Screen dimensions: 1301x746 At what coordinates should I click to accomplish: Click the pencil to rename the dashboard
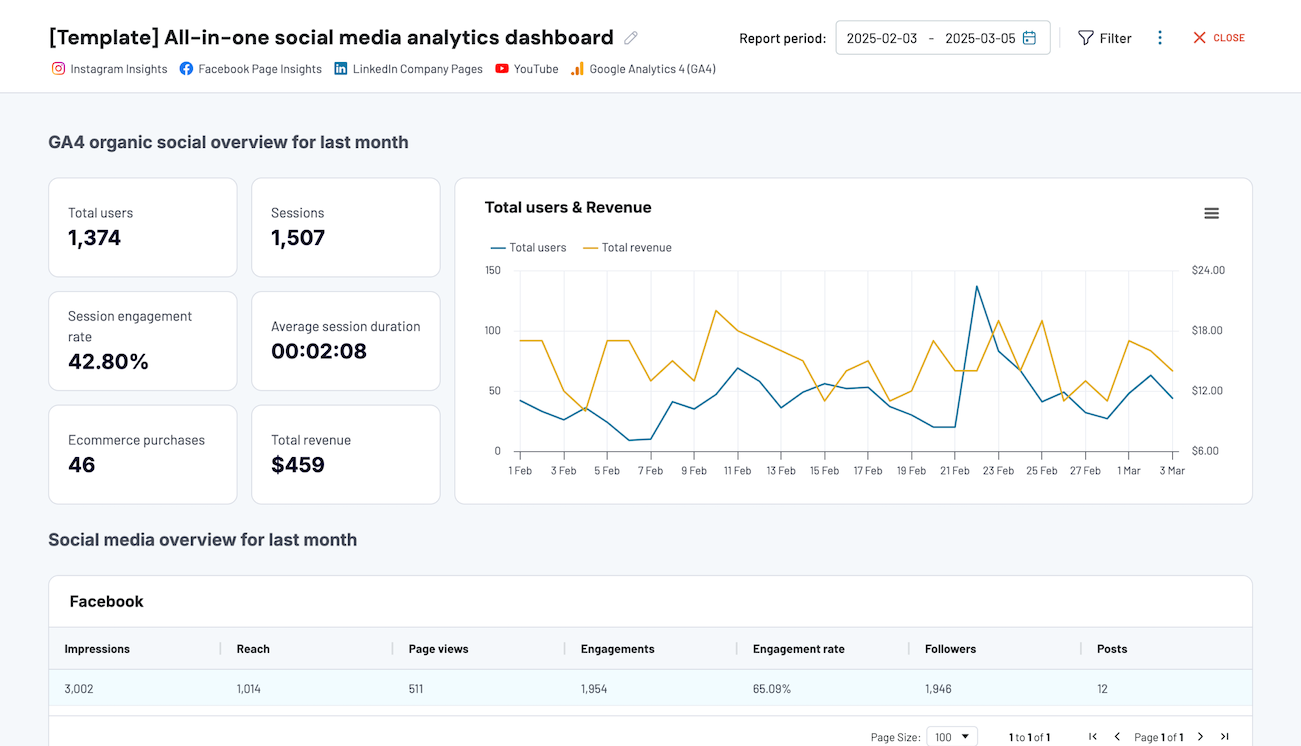[630, 37]
